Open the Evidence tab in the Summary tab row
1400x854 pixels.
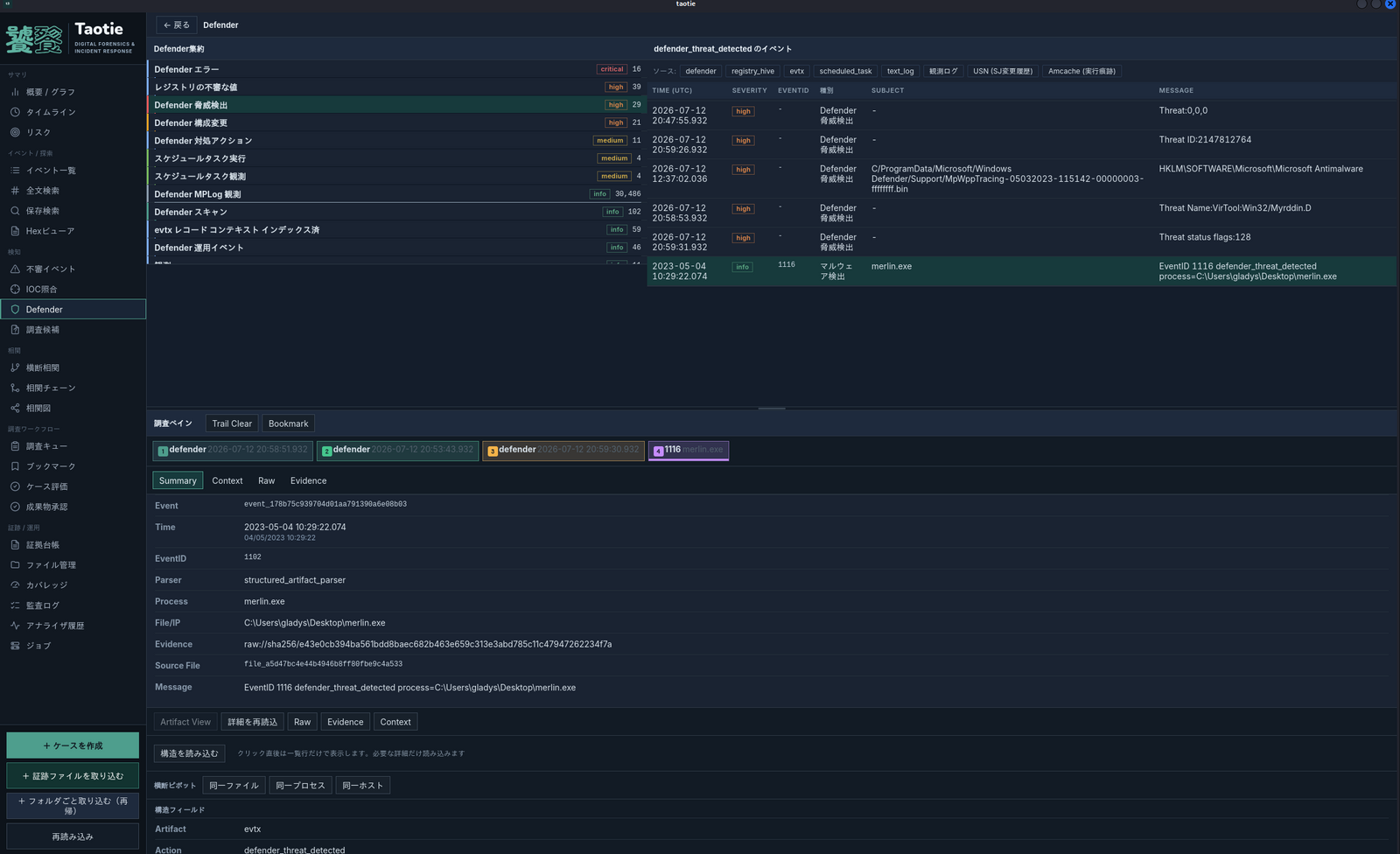tap(309, 480)
